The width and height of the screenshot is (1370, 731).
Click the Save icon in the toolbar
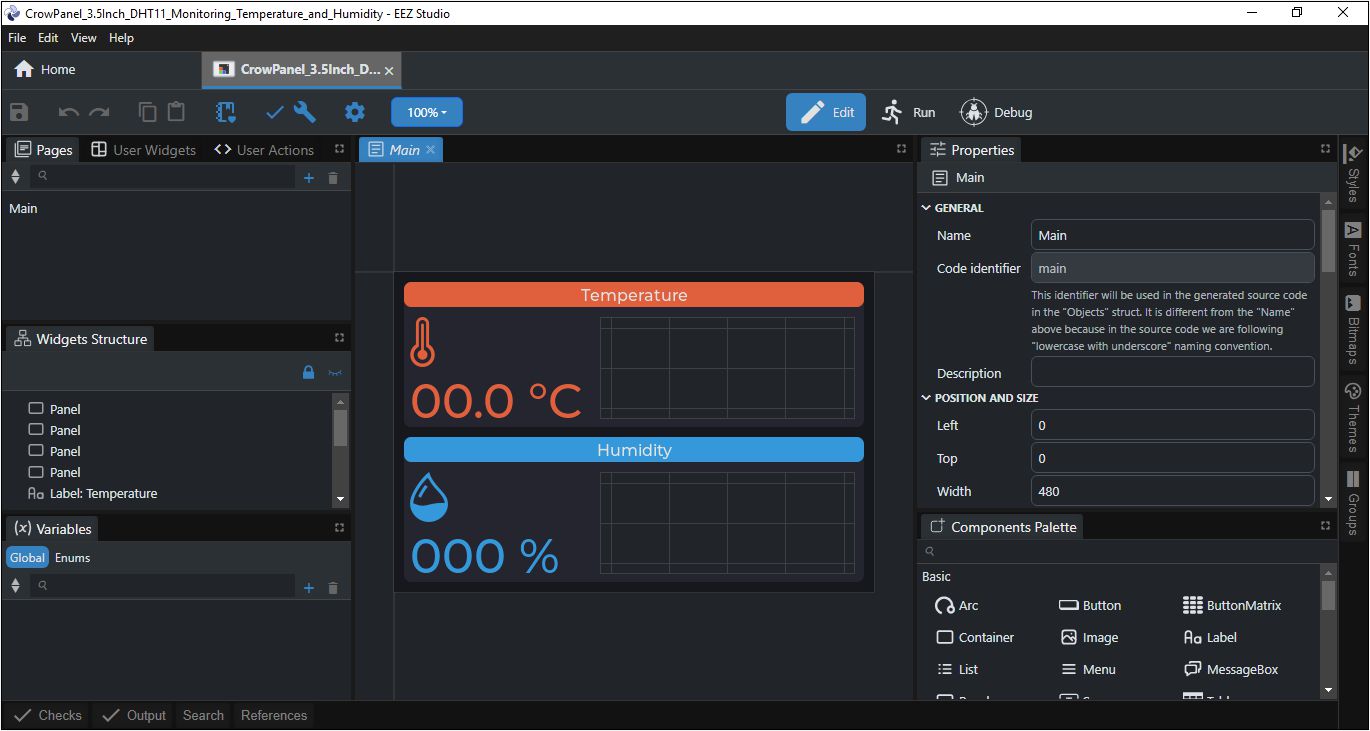click(19, 112)
